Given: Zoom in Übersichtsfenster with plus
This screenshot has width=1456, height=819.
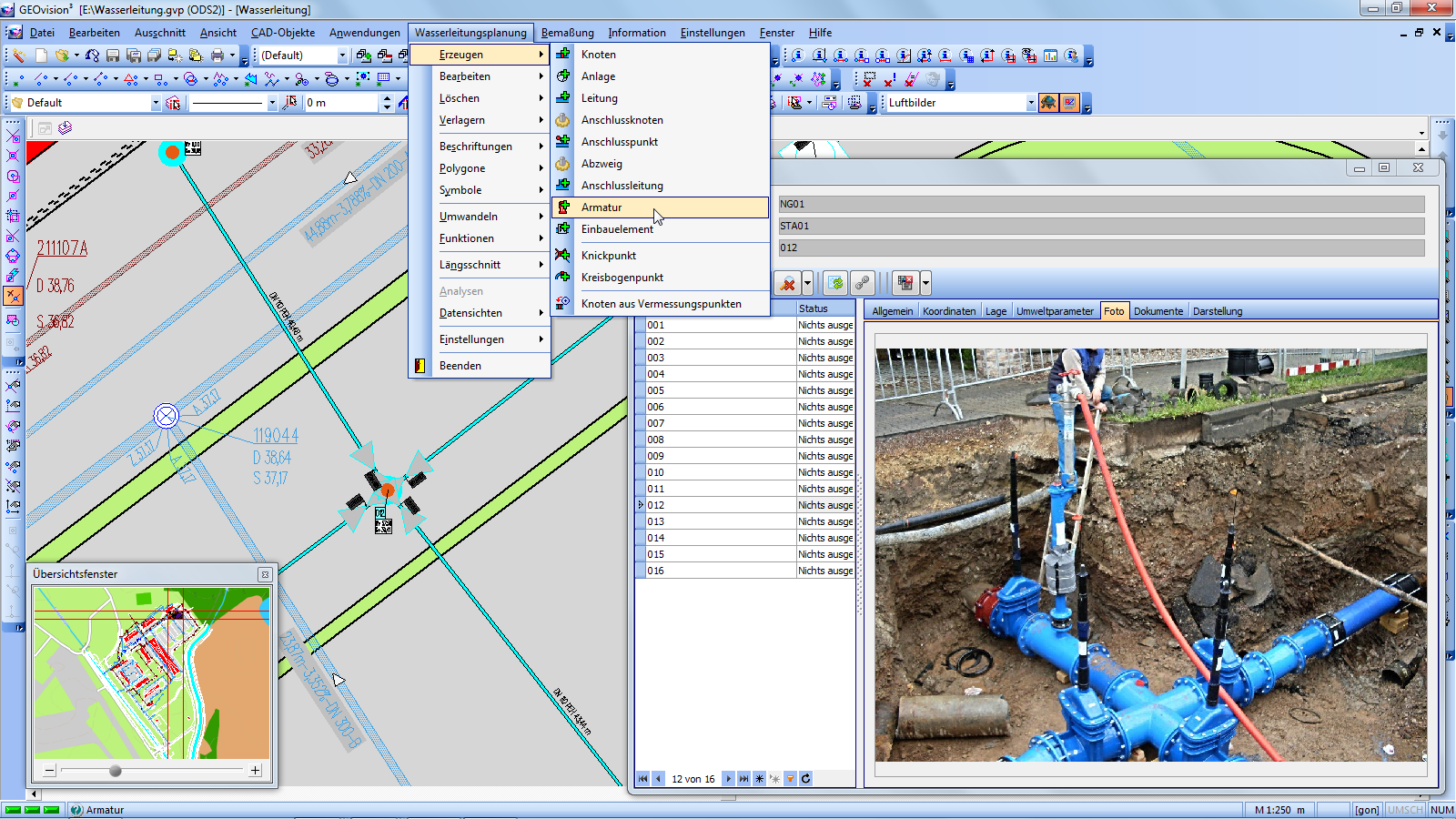Looking at the screenshot, I should 255,771.
